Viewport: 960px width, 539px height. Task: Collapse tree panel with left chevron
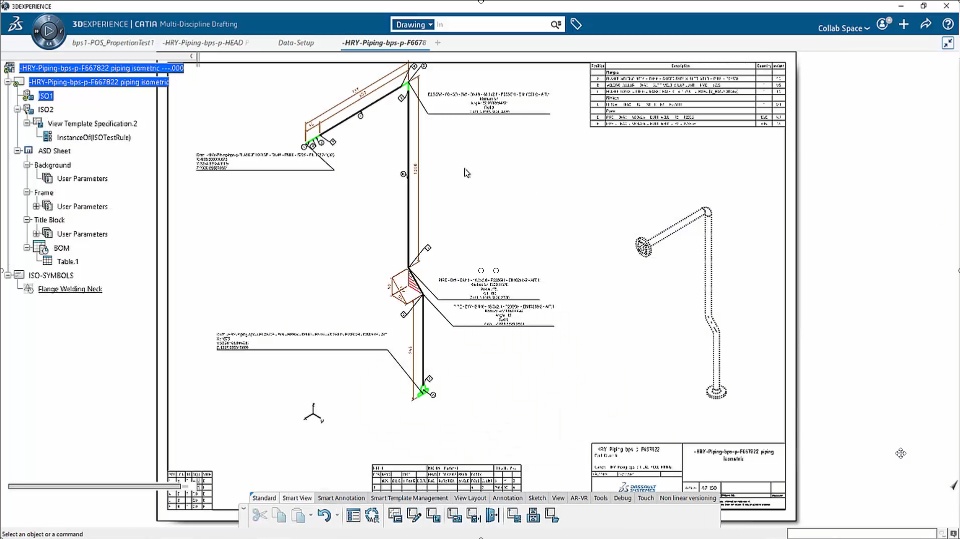click(x=191, y=56)
